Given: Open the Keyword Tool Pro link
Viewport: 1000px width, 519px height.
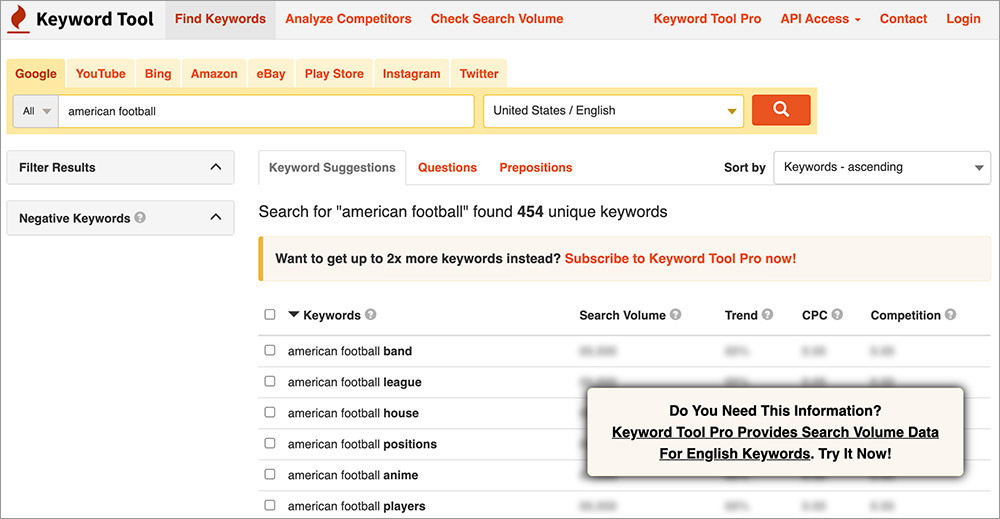Looking at the screenshot, I should click(707, 19).
